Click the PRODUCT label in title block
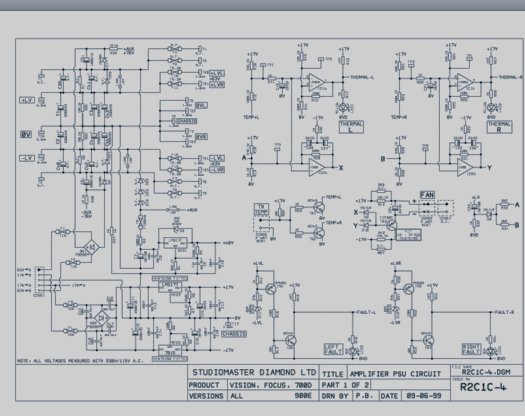Image resolution: width=525 pixels, height=416 pixels. click(204, 385)
